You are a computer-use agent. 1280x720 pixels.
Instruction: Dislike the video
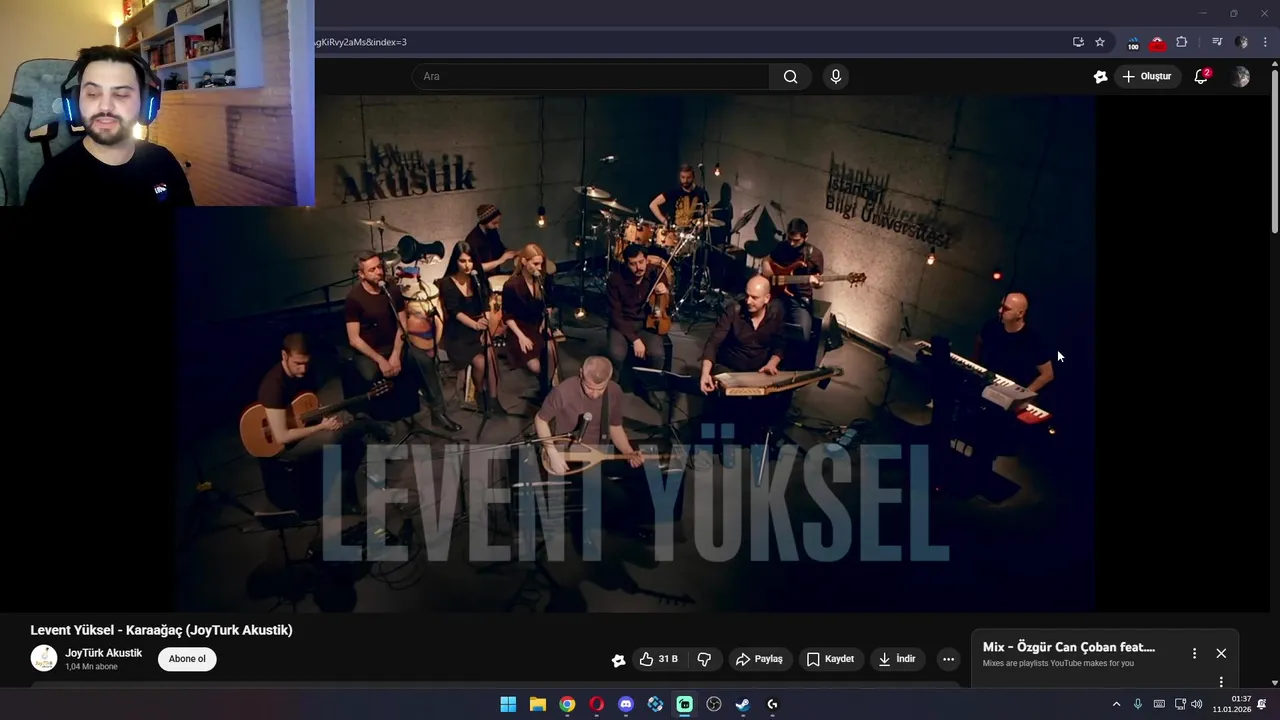[x=704, y=659]
